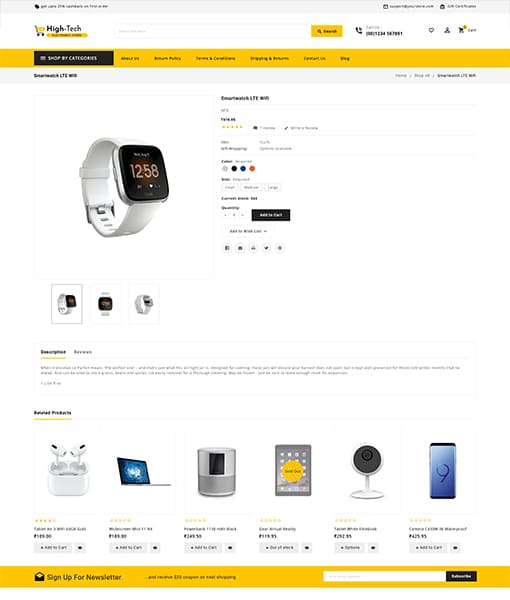Click the Subscribe newsletter button
Screen dimensions: 510x600
point(461,576)
